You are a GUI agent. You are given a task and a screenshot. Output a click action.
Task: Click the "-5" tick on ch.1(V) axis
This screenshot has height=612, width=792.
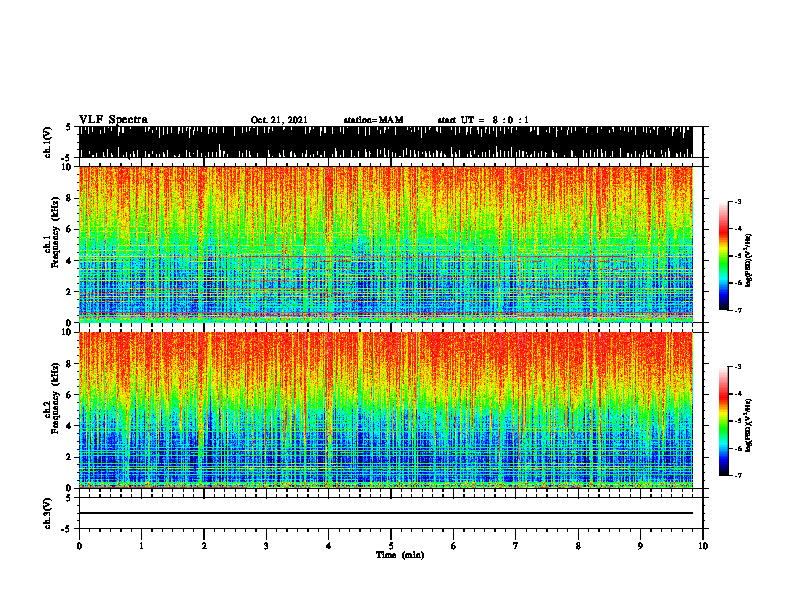coord(67,158)
